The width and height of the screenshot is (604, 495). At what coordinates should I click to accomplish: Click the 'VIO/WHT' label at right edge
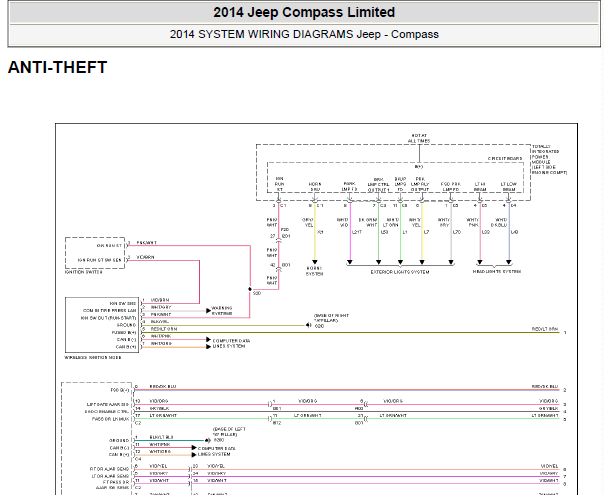[x=549, y=481]
